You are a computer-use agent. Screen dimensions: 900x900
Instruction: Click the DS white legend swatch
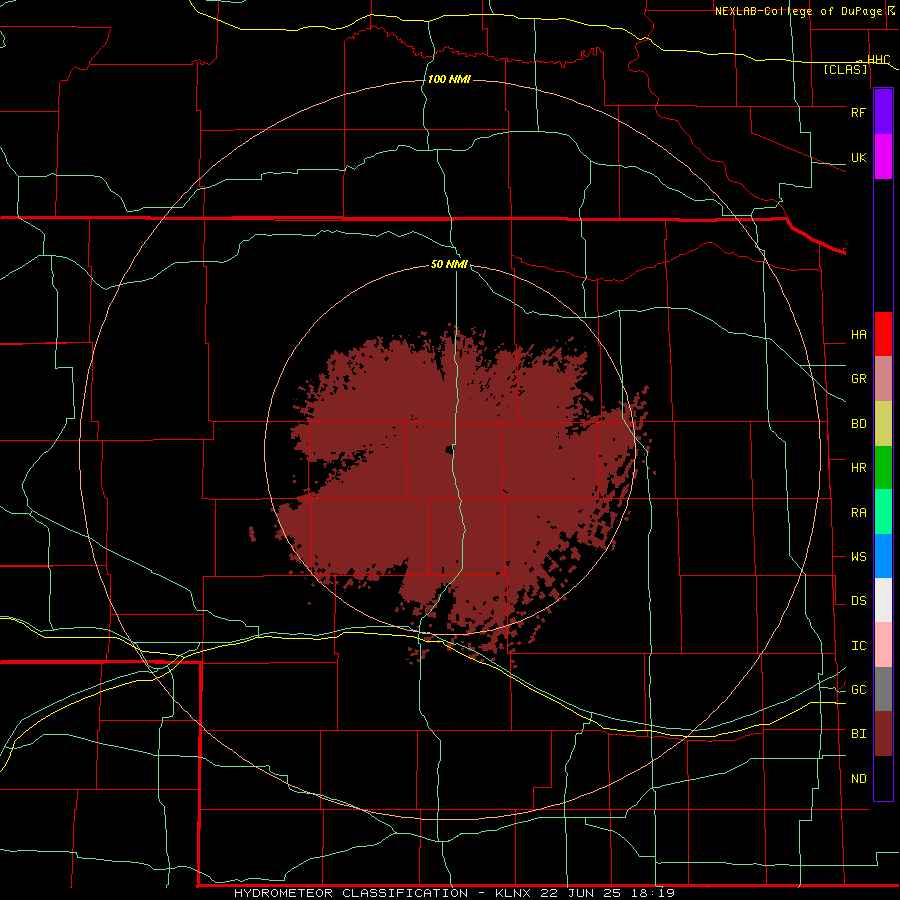pyautogui.click(x=883, y=600)
